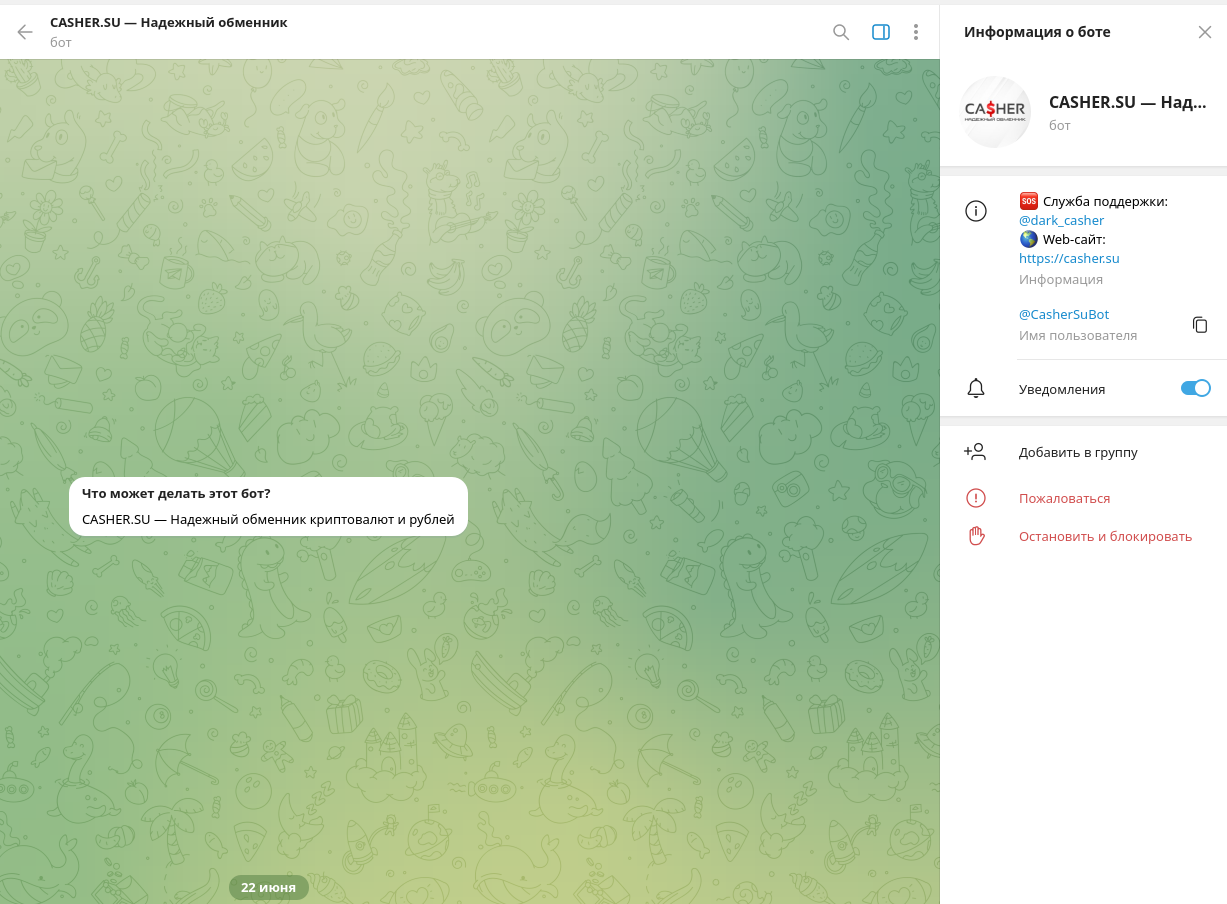1227x904 pixels.
Task: Click the info circle icon
Action: (975, 211)
